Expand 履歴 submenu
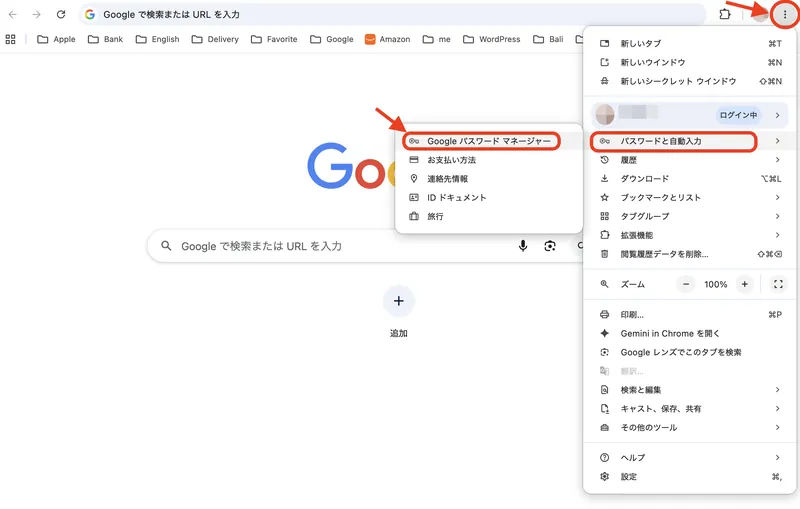Viewport: 800px width, 509px height. click(x=690, y=160)
